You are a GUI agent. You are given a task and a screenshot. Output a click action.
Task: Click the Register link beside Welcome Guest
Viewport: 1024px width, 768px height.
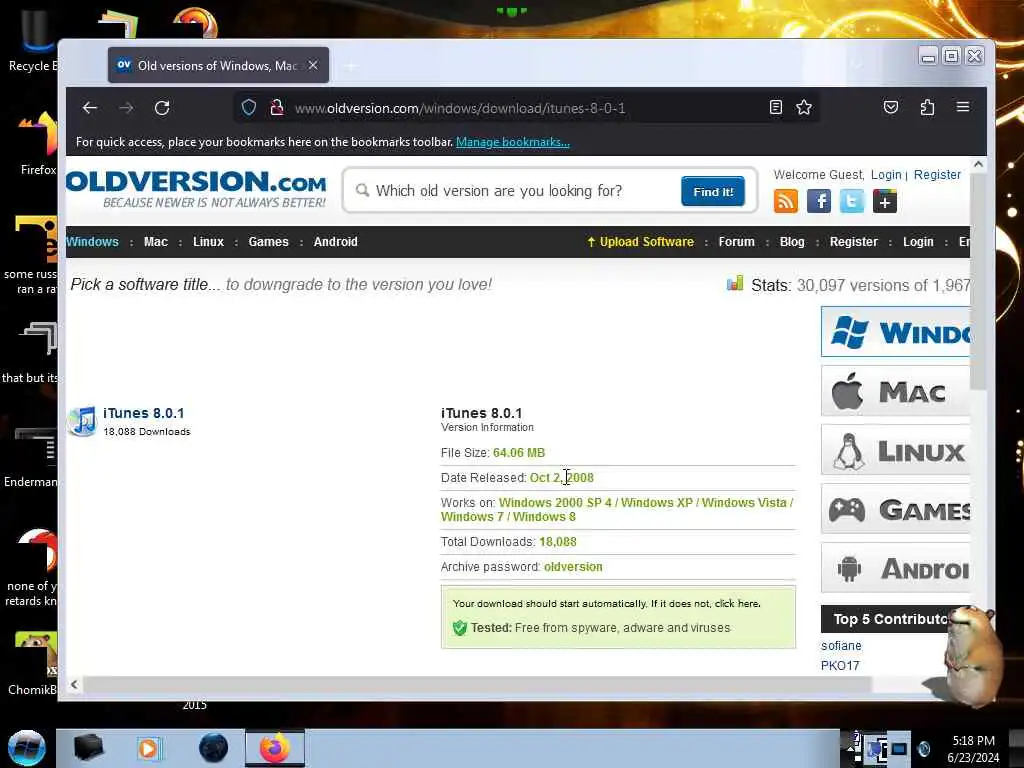pyautogui.click(x=937, y=175)
